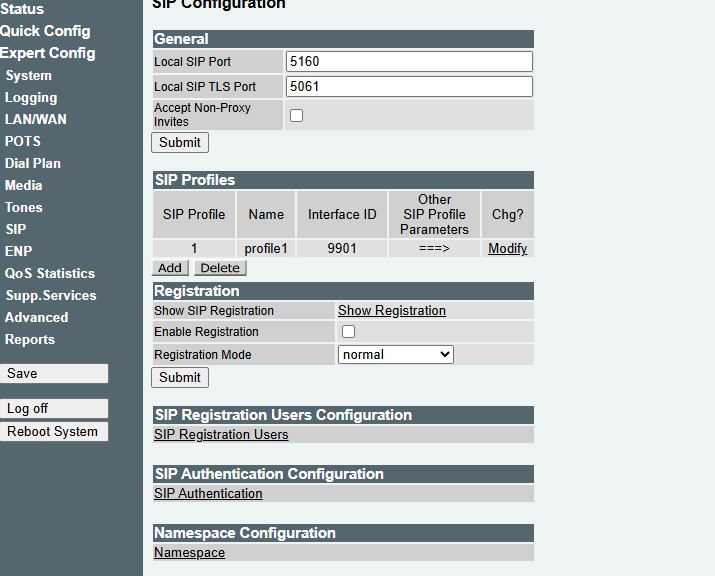Image resolution: width=715 pixels, height=576 pixels.
Task: Enable the Accept Non-Proxy Invites checkbox
Action: point(296,115)
